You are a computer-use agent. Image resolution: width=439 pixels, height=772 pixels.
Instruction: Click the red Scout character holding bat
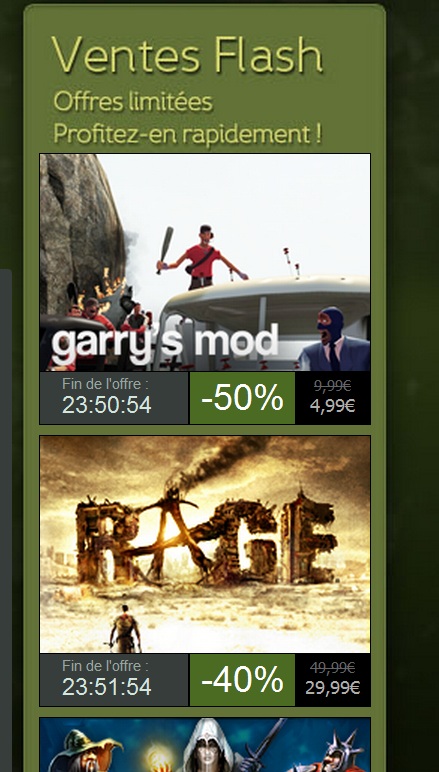click(x=202, y=256)
